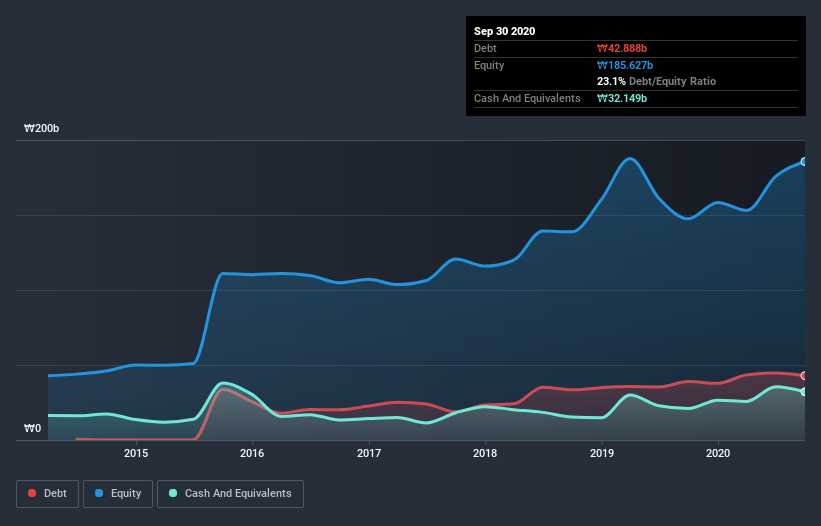Select the 2016 x-axis label
821x526 pixels.
point(252,453)
